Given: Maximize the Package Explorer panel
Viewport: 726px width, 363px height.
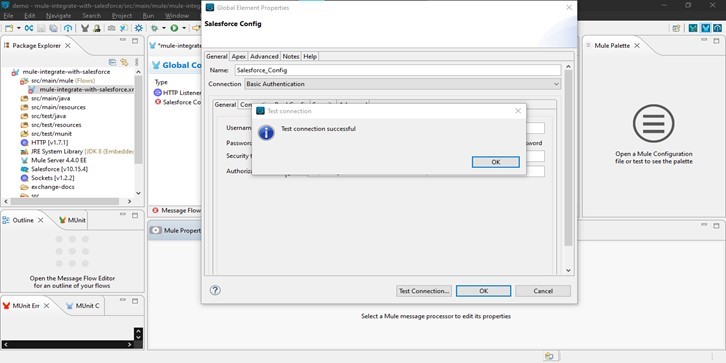Looking at the screenshot, I should point(135,41).
